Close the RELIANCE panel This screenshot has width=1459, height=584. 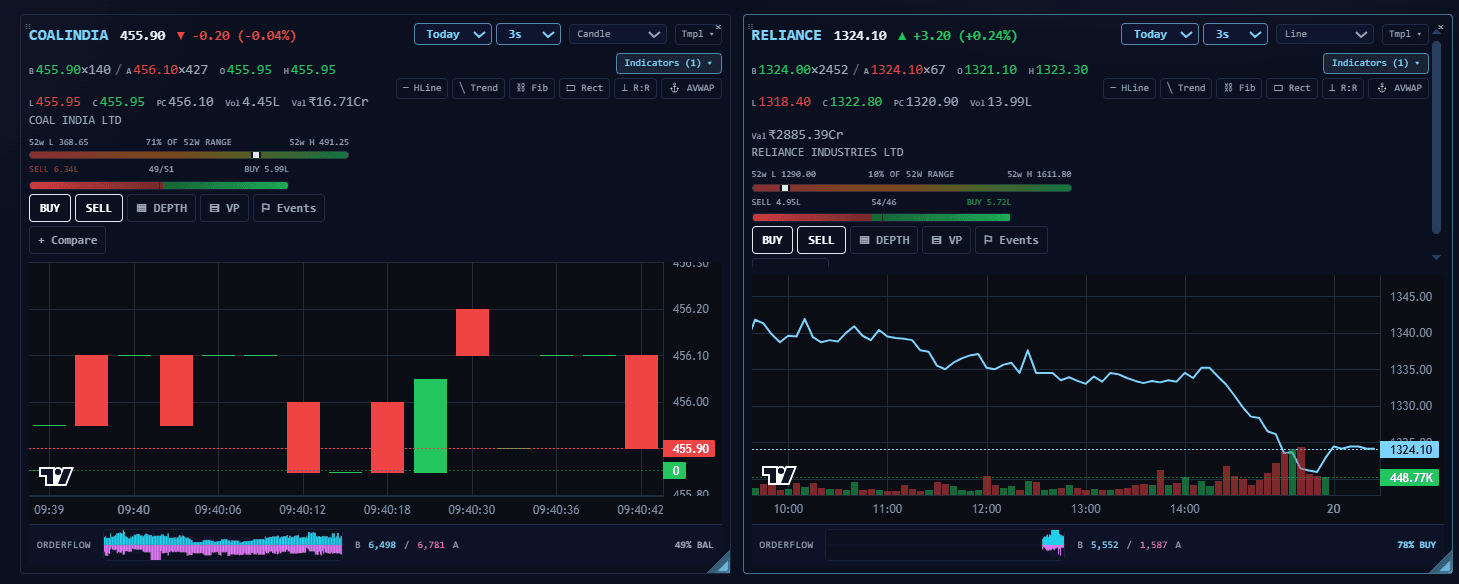tap(1441, 26)
